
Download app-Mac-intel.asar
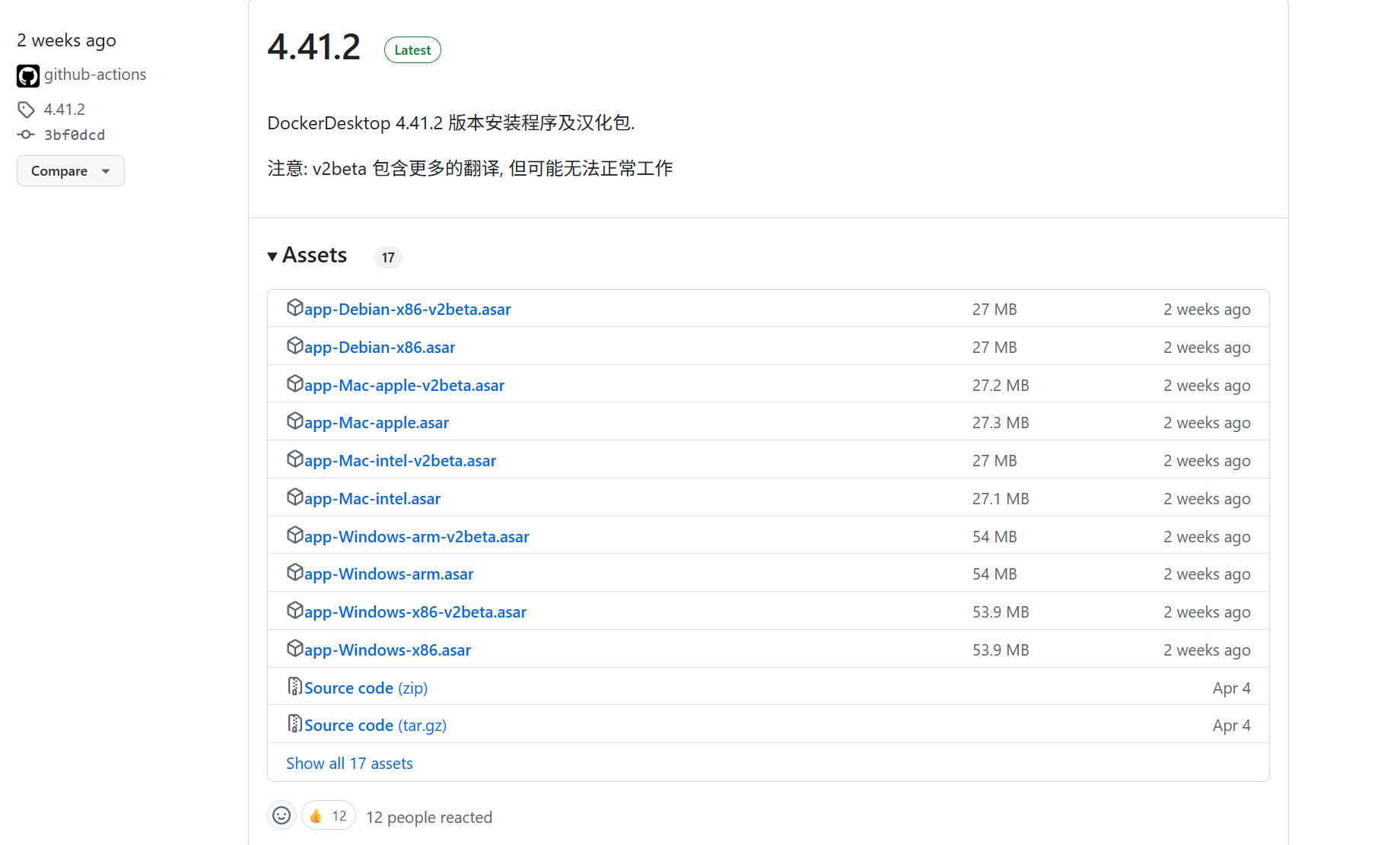point(372,499)
